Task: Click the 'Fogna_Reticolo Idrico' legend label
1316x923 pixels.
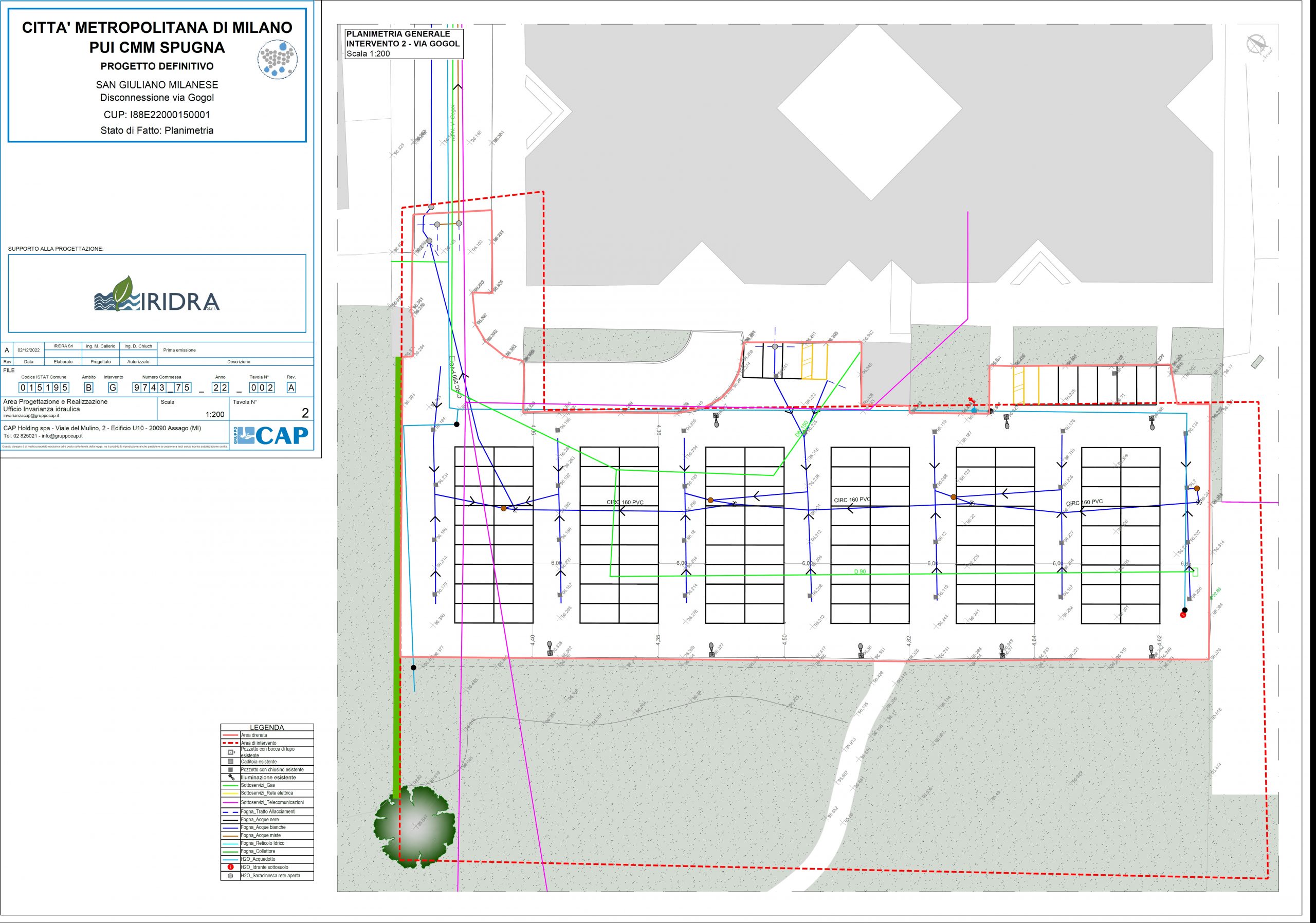Action: (263, 843)
